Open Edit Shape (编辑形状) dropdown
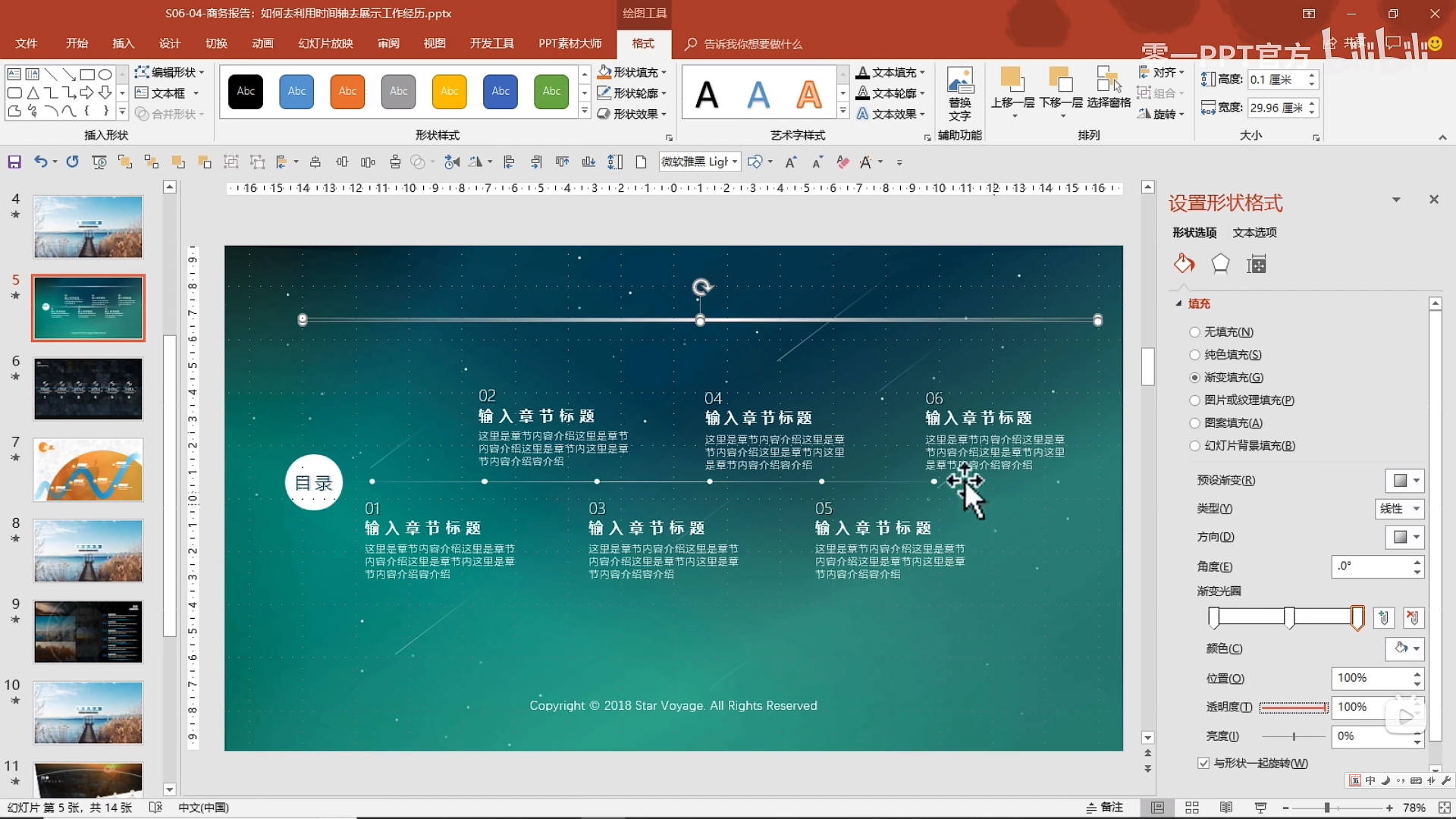The image size is (1456, 819). [x=170, y=72]
